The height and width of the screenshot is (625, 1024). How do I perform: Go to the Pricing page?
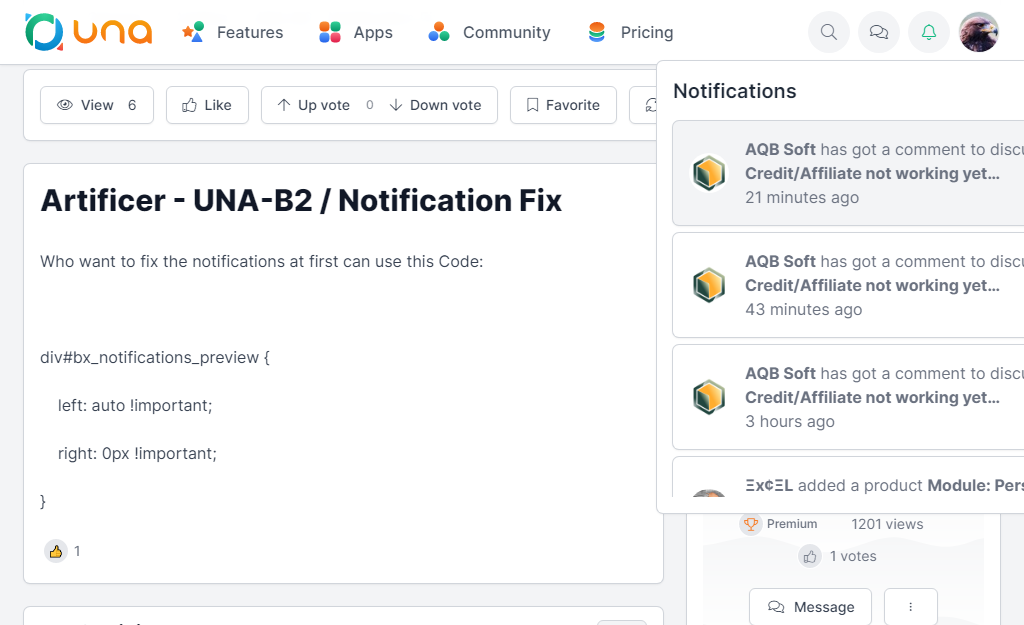click(x=630, y=32)
